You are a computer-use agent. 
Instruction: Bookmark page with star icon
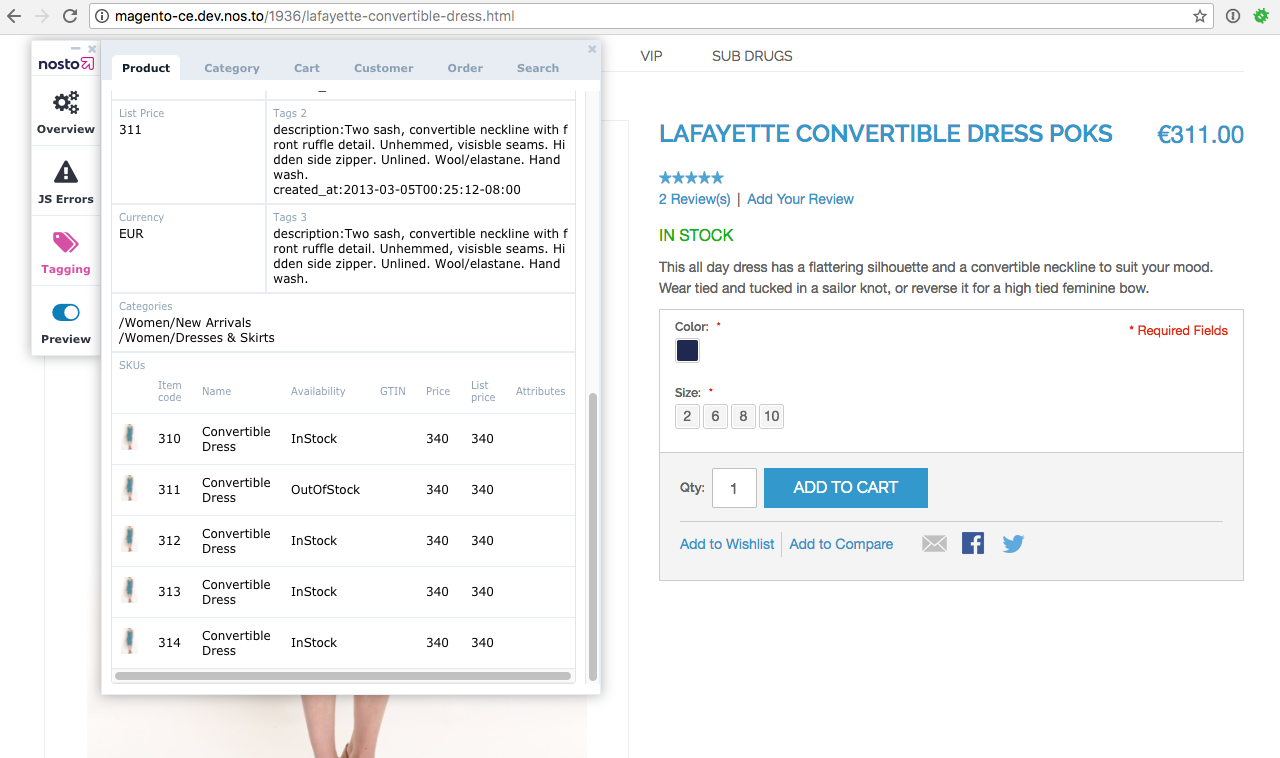click(1200, 16)
